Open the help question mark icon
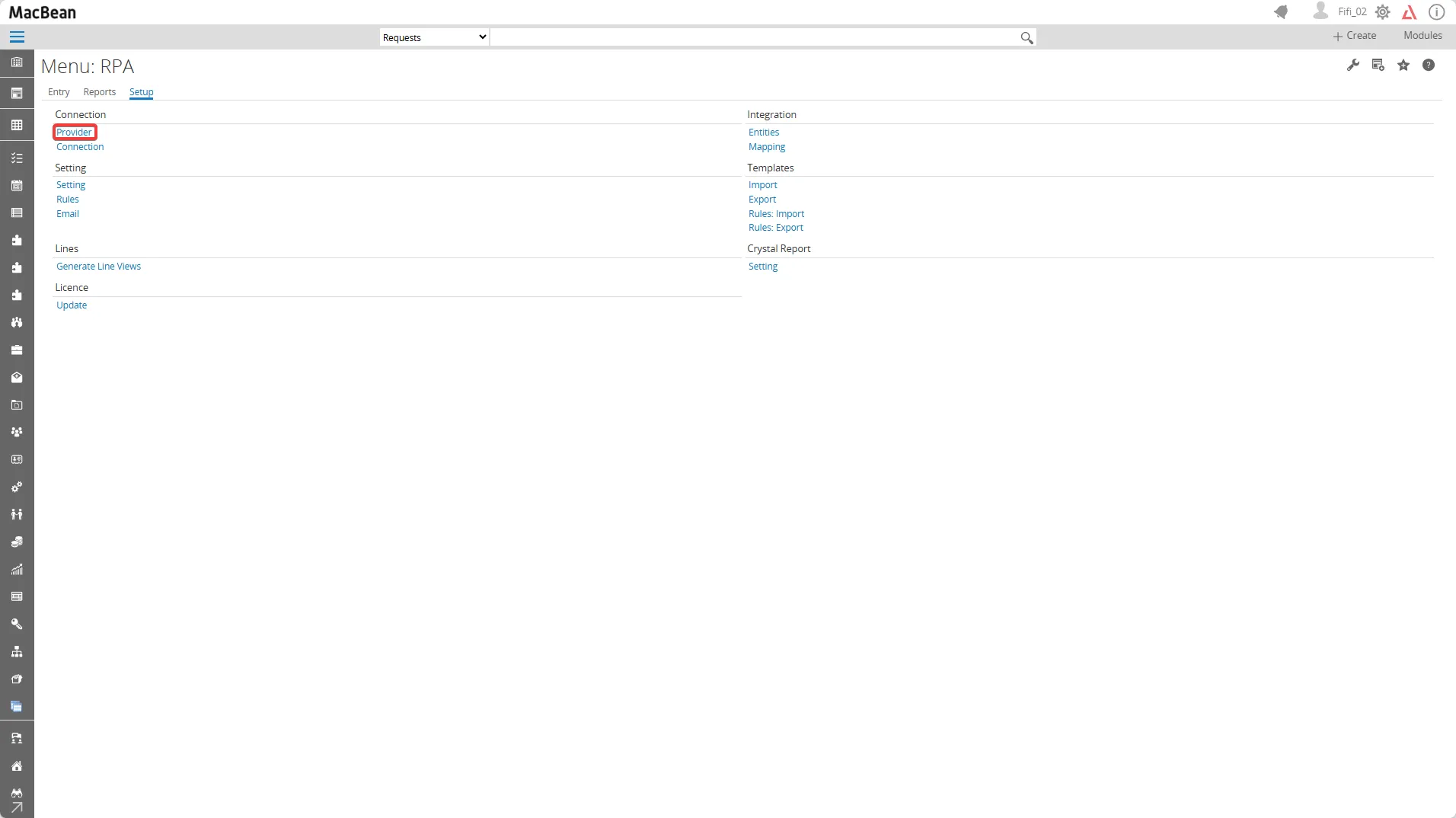The height and width of the screenshot is (818, 1456). point(1430,66)
